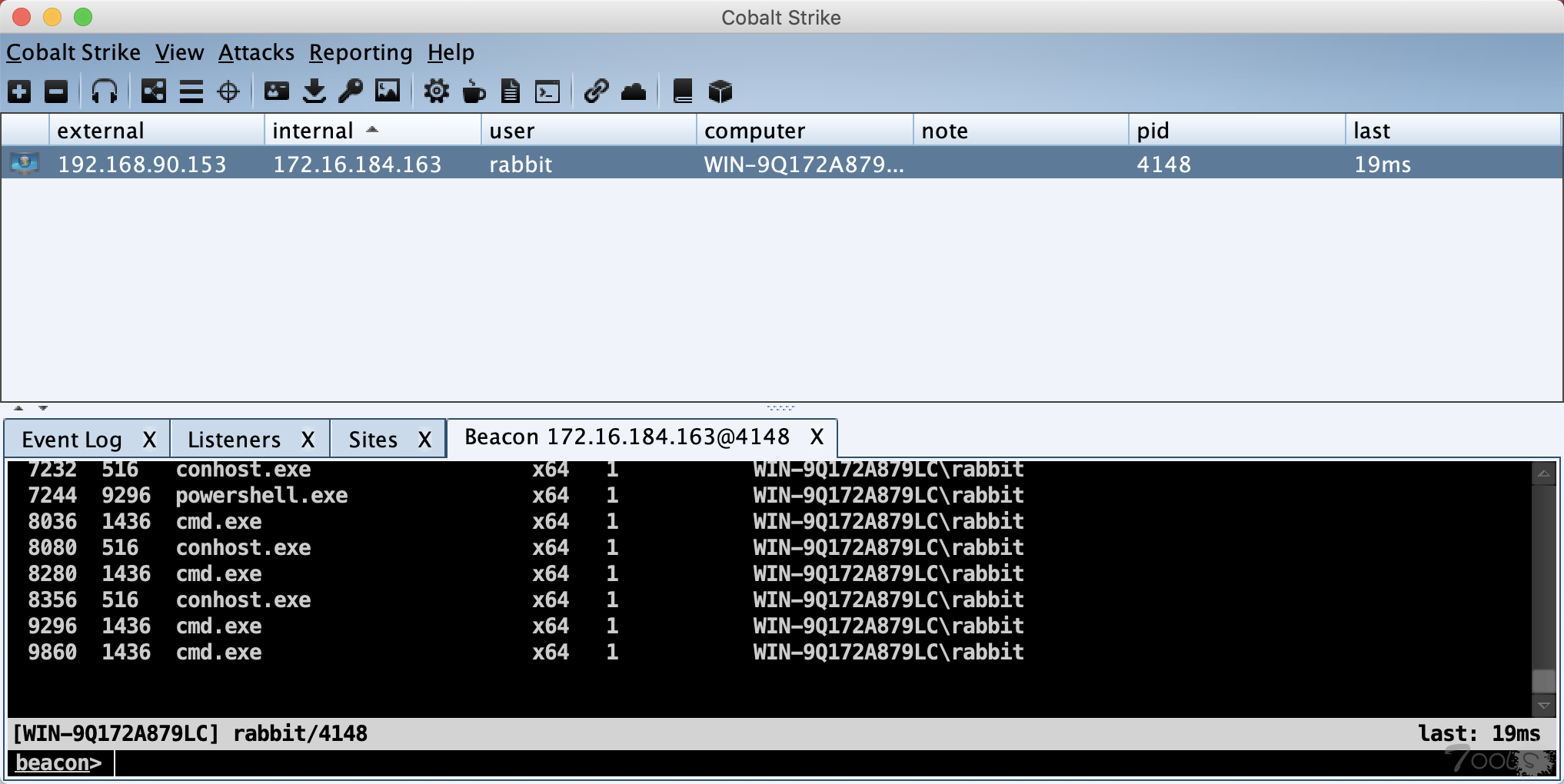Click the last: 19ms status text
This screenshot has width=1564, height=784.
click(x=1479, y=734)
